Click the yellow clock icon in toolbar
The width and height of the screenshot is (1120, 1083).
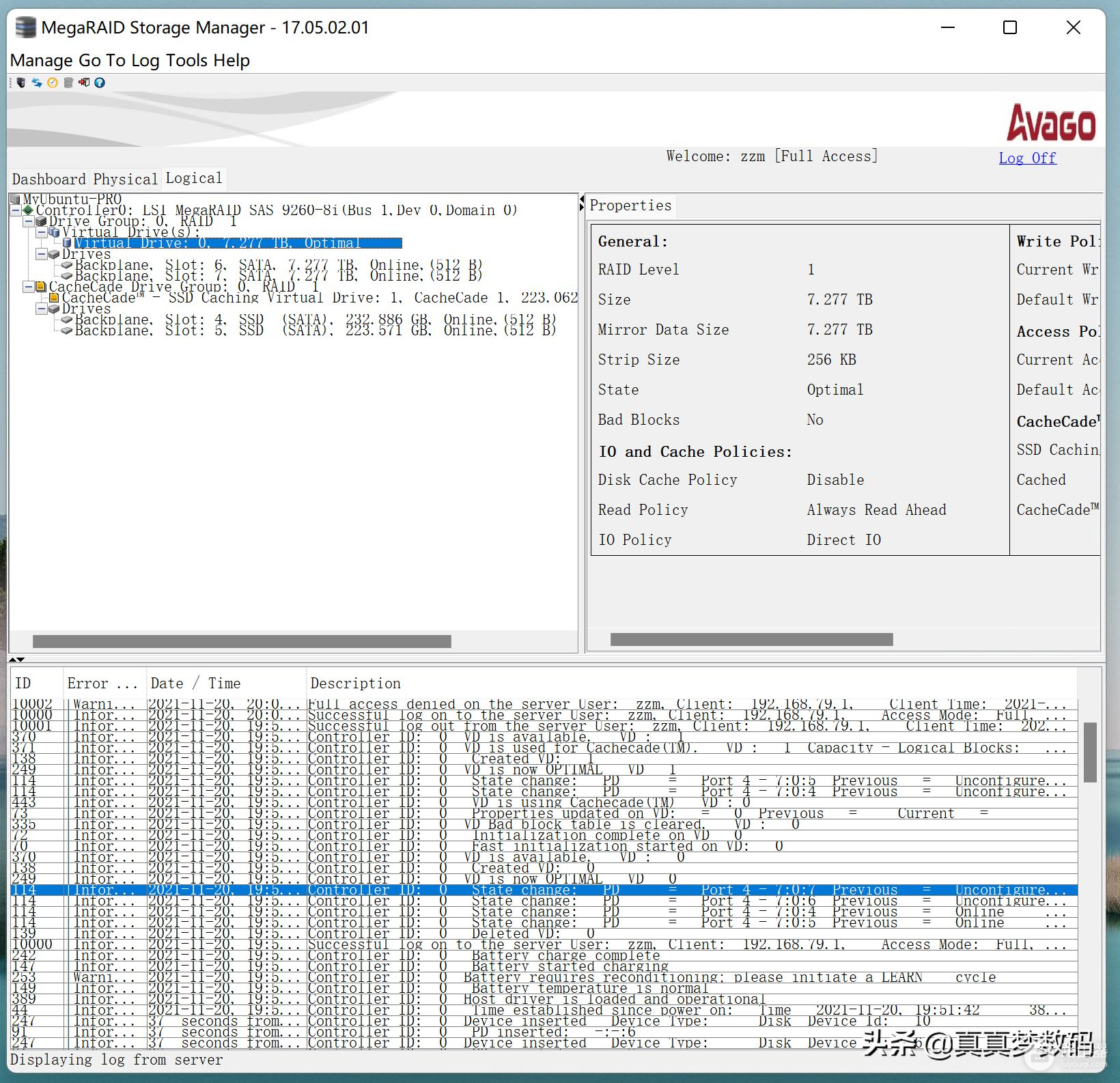(53, 83)
